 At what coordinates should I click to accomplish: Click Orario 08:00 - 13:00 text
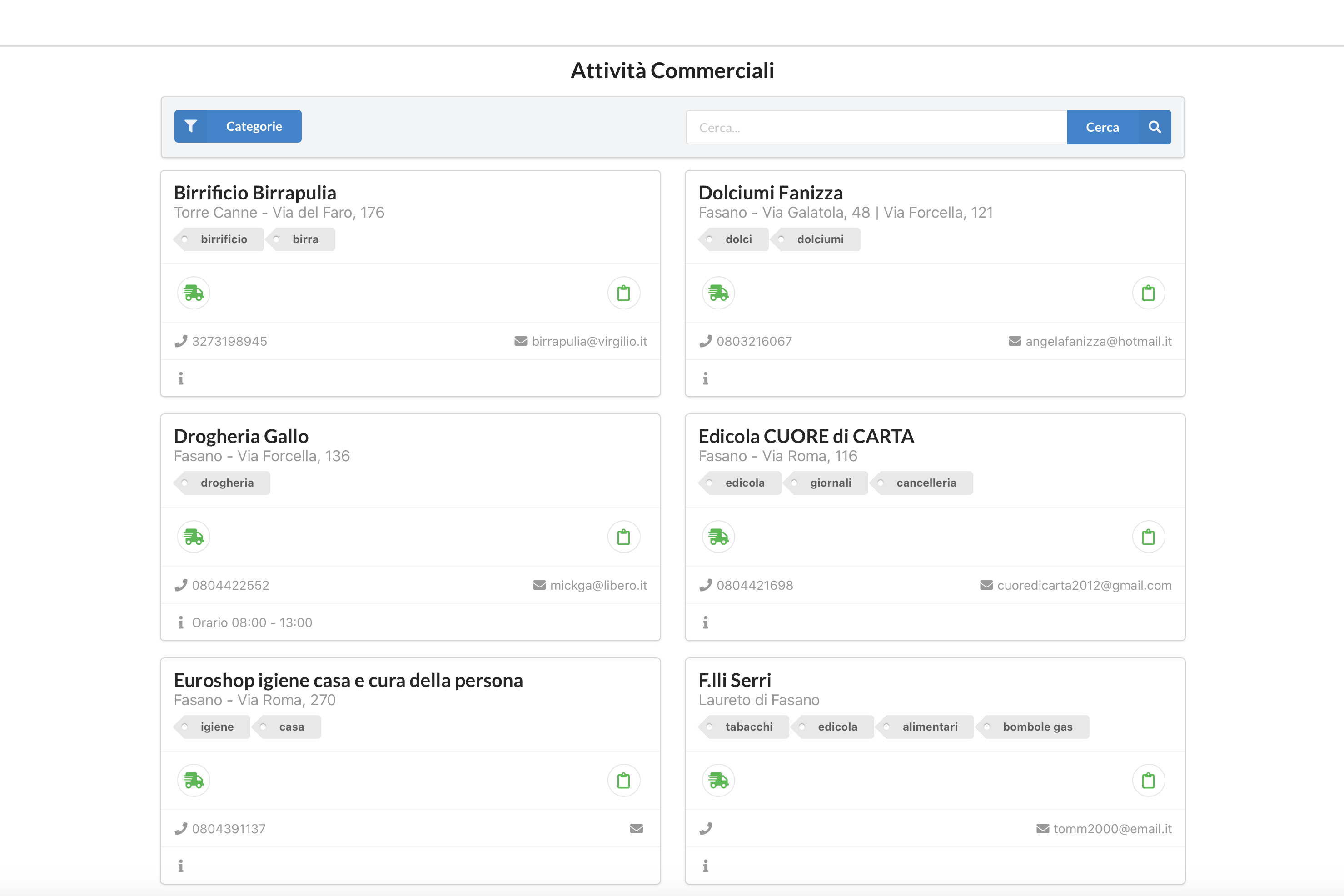click(252, 622)
